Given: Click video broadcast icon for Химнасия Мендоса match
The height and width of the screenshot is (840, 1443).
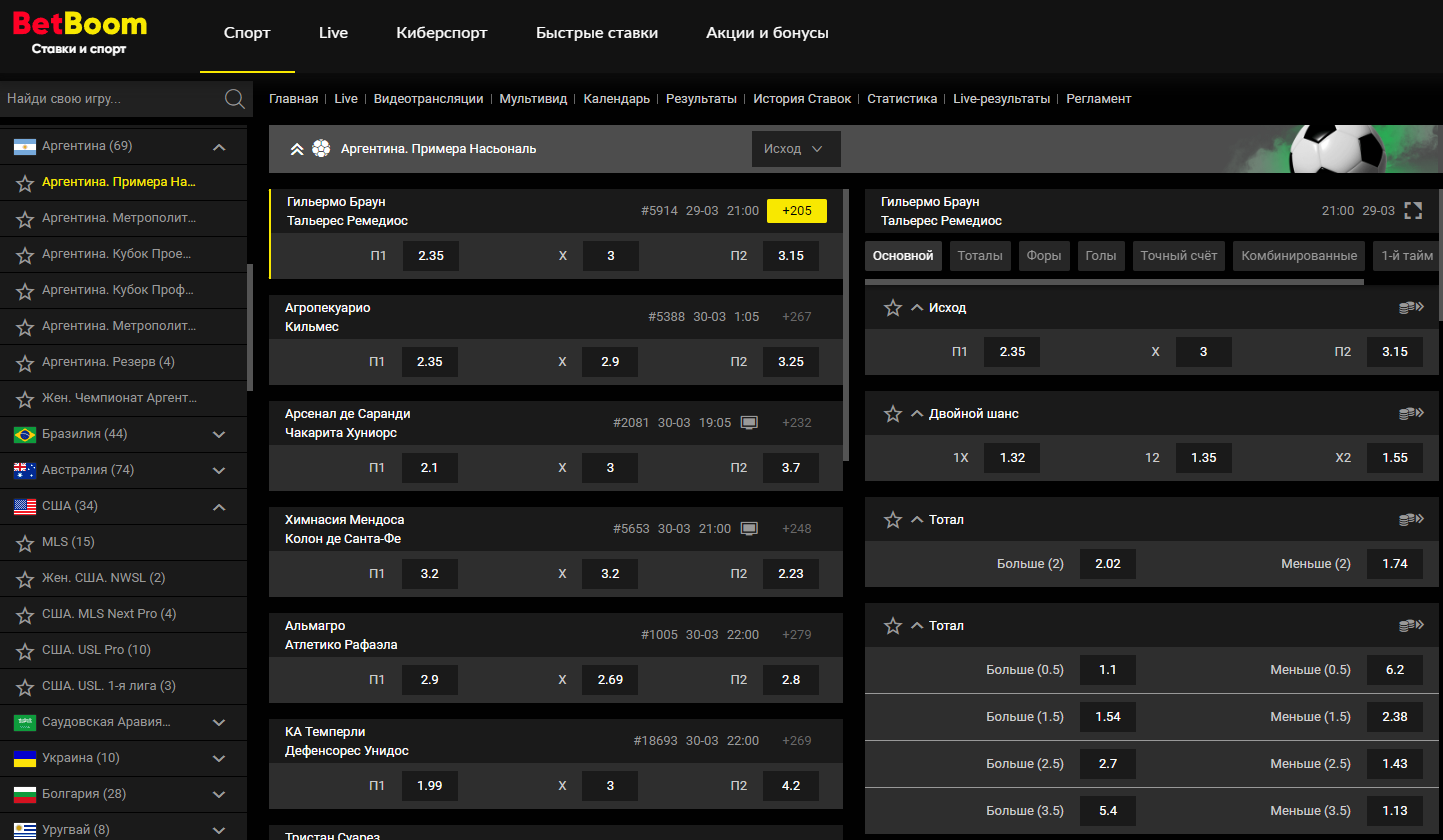Looking at the screenshot, I should (749, 529).
